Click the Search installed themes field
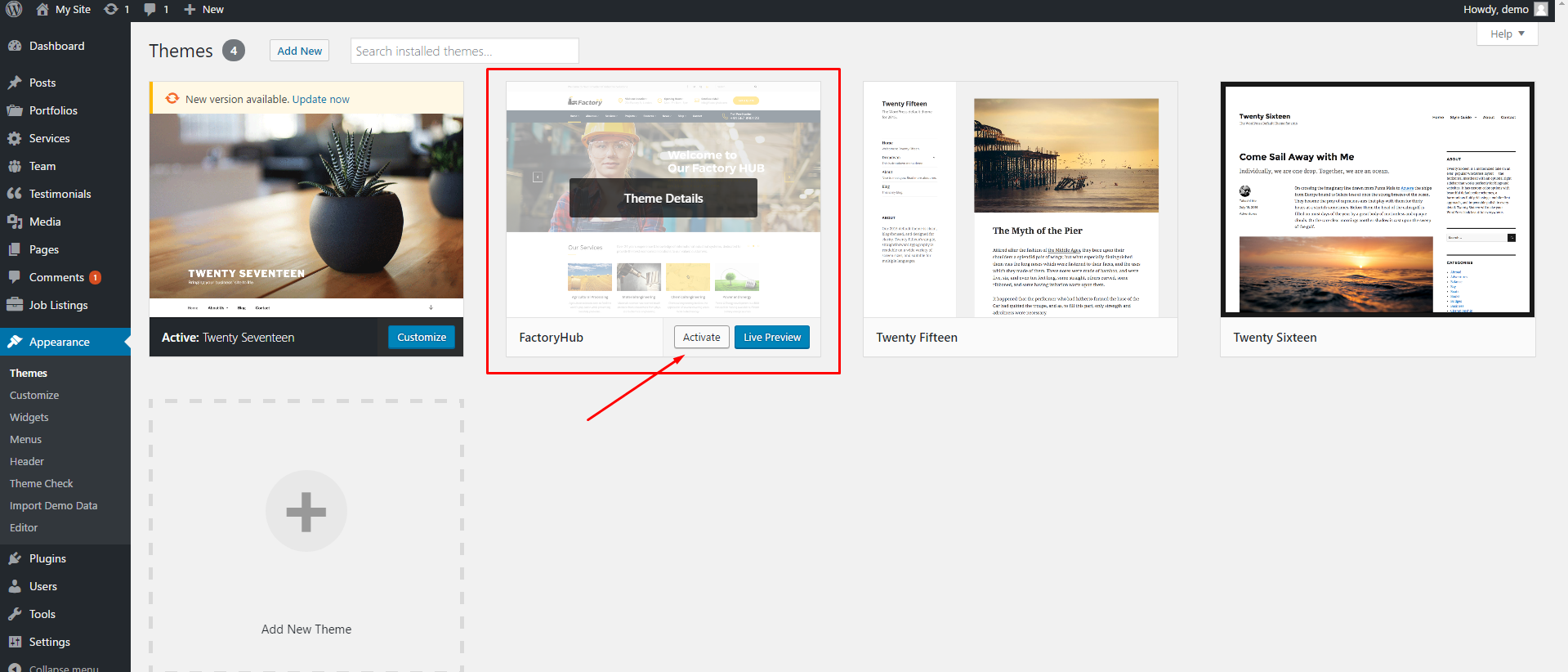The height and width of the screenshot is (672, 1568). pos(464,51)
